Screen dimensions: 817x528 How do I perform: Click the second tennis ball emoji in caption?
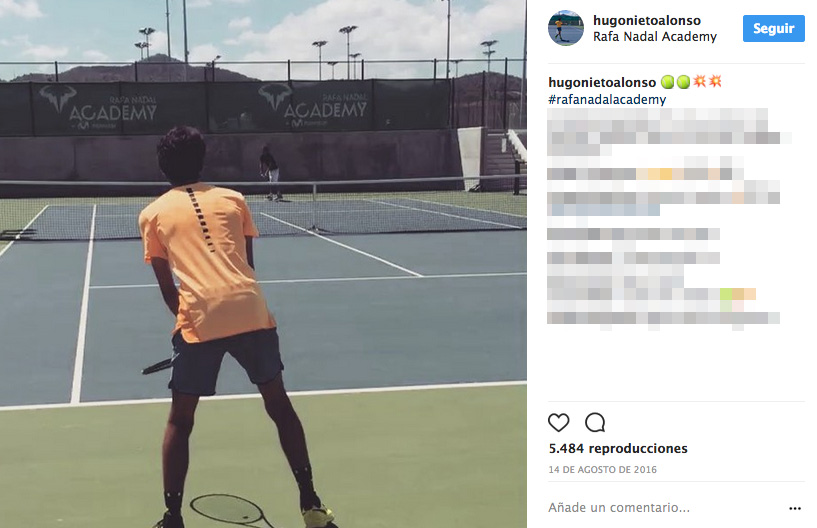click(683, 82)
